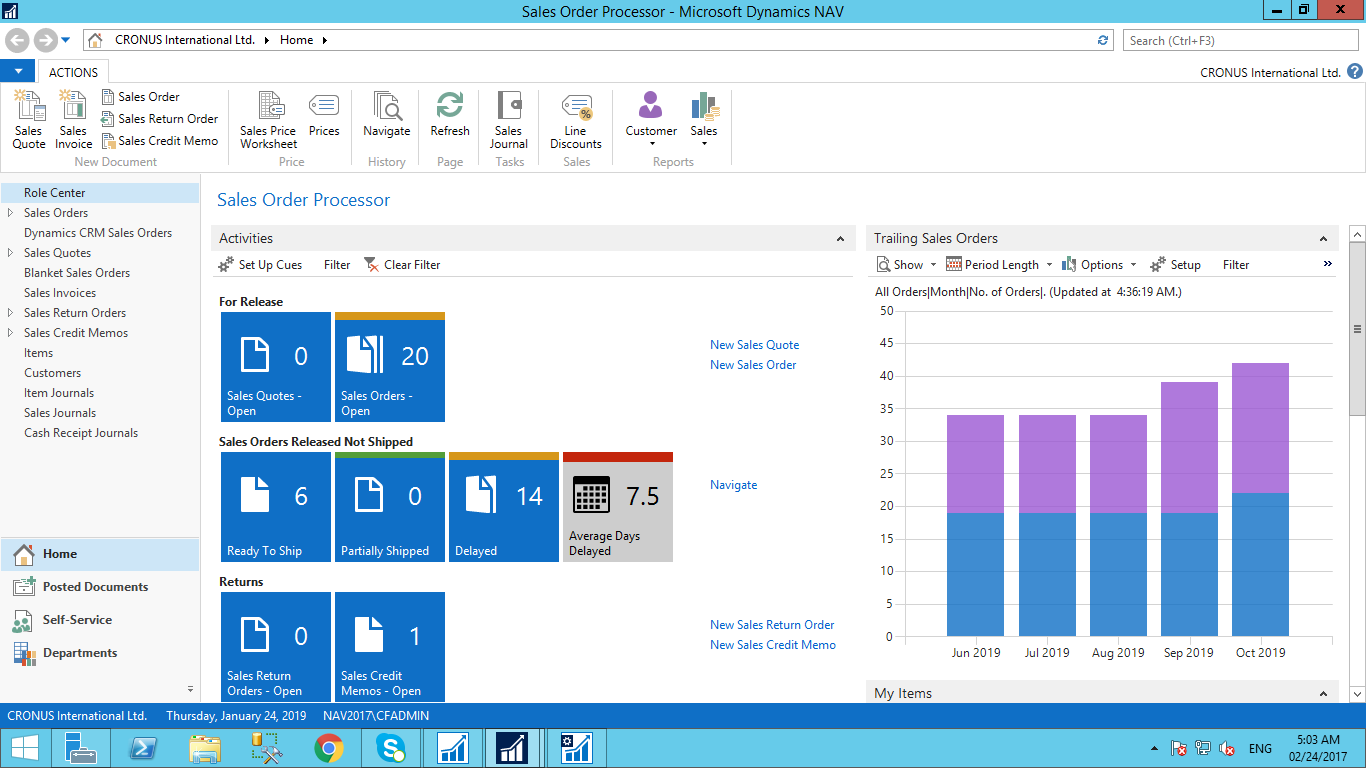Open Dynamics CRM Sales Orders list
The height and width of the screenshot is (768, 1366).
point(98,233)
